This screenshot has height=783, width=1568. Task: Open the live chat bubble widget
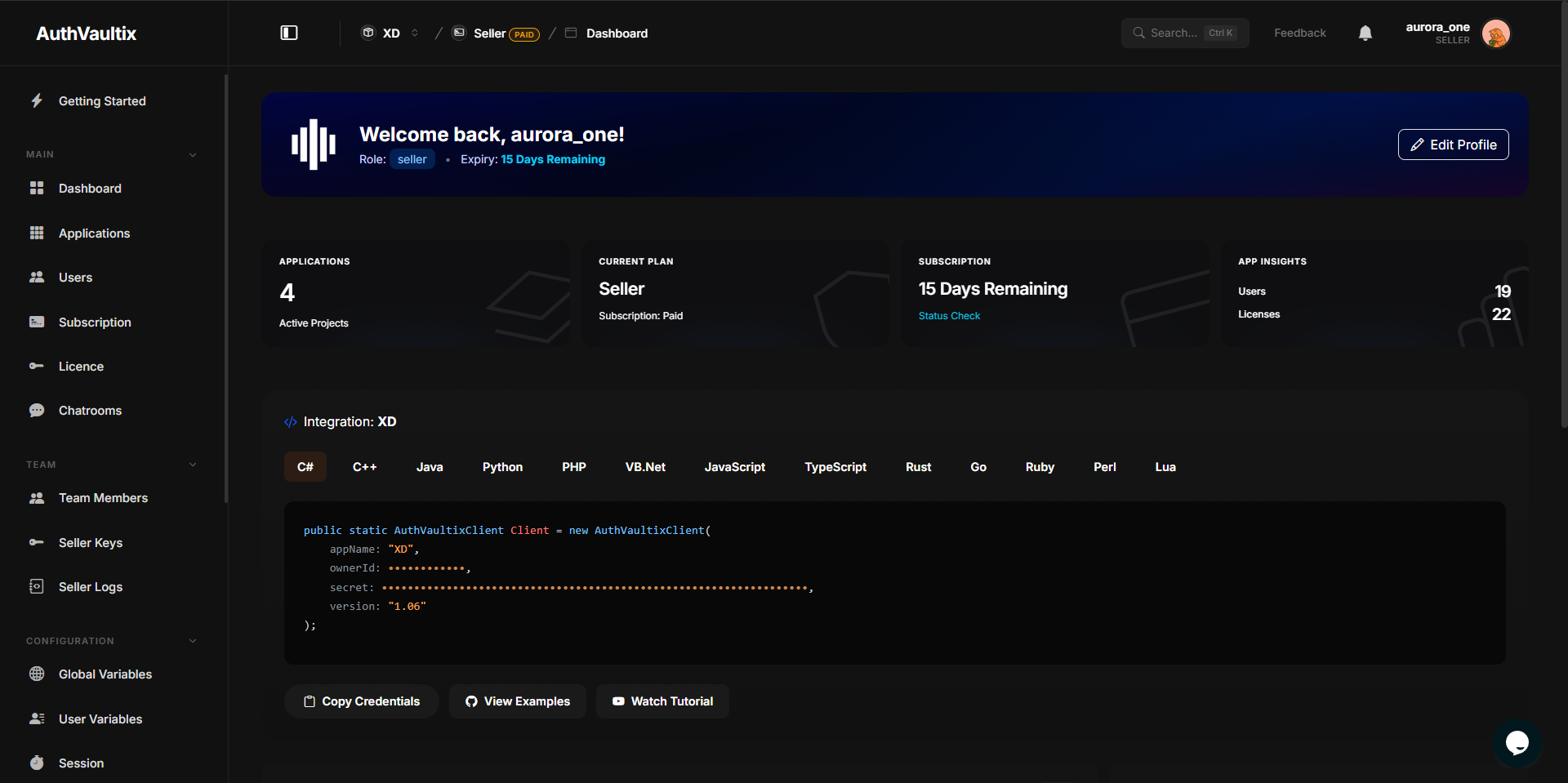1517,743
